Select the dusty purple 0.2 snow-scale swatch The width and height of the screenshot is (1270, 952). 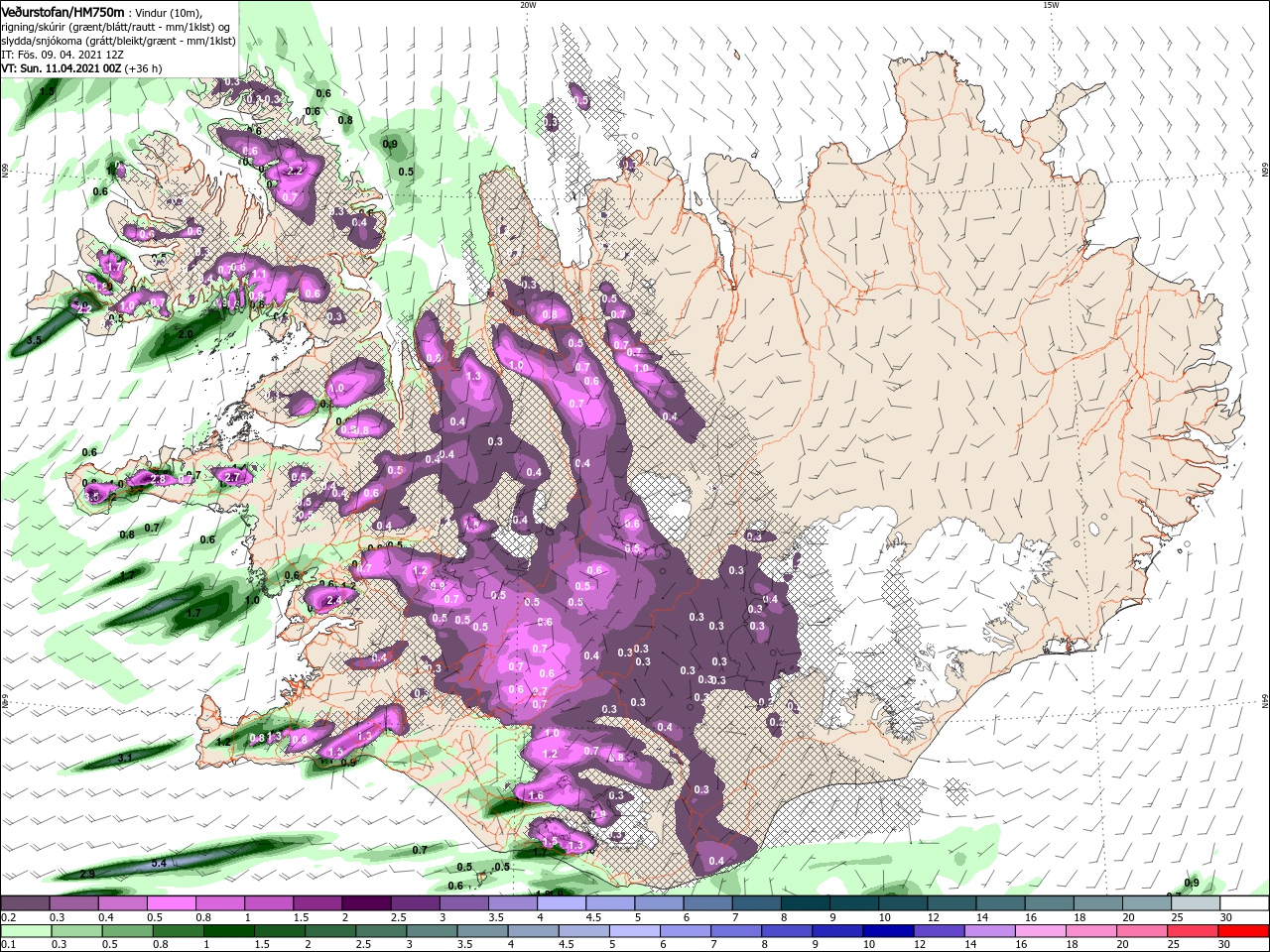tap(25, 903)
